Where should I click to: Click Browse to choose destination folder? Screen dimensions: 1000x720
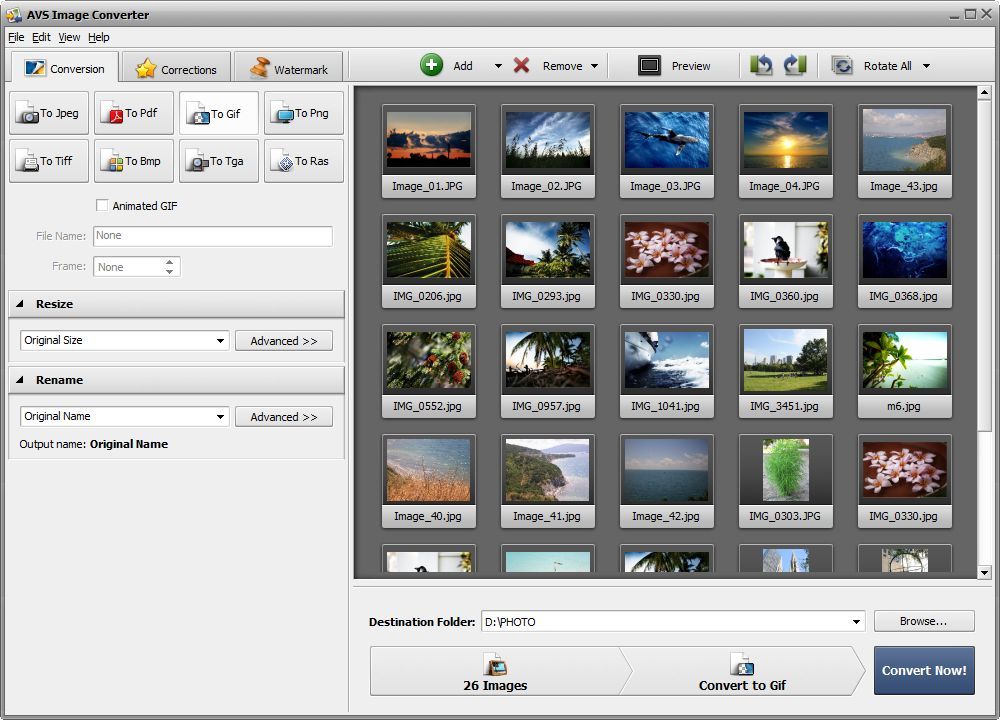(x=923, y=621)
